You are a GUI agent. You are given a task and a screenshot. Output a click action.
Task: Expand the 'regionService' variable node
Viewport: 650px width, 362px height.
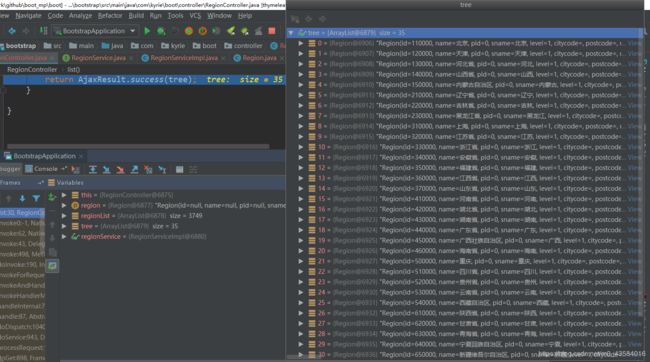pos(64,236)
